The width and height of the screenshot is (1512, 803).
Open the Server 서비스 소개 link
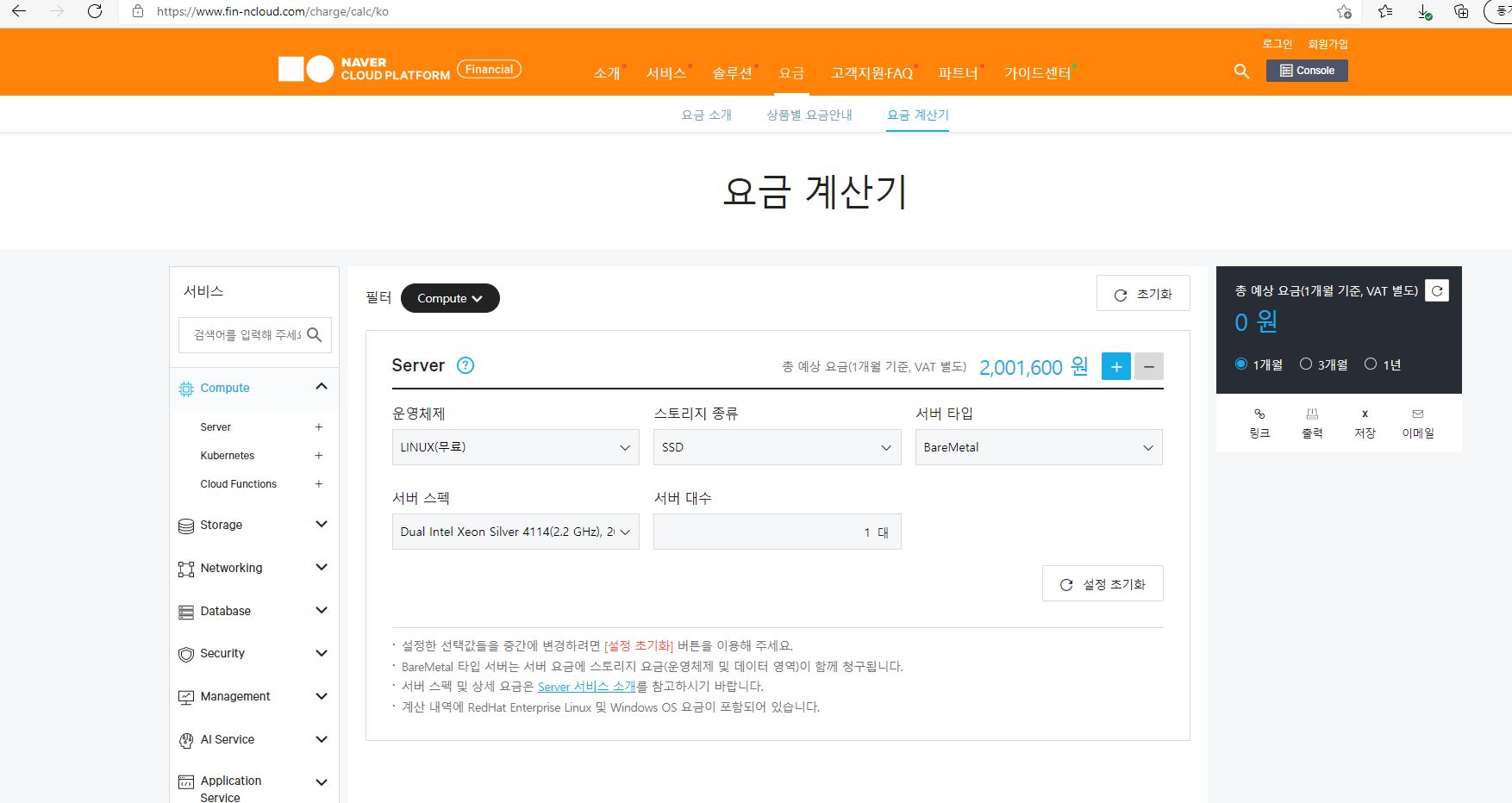(586, 687)
